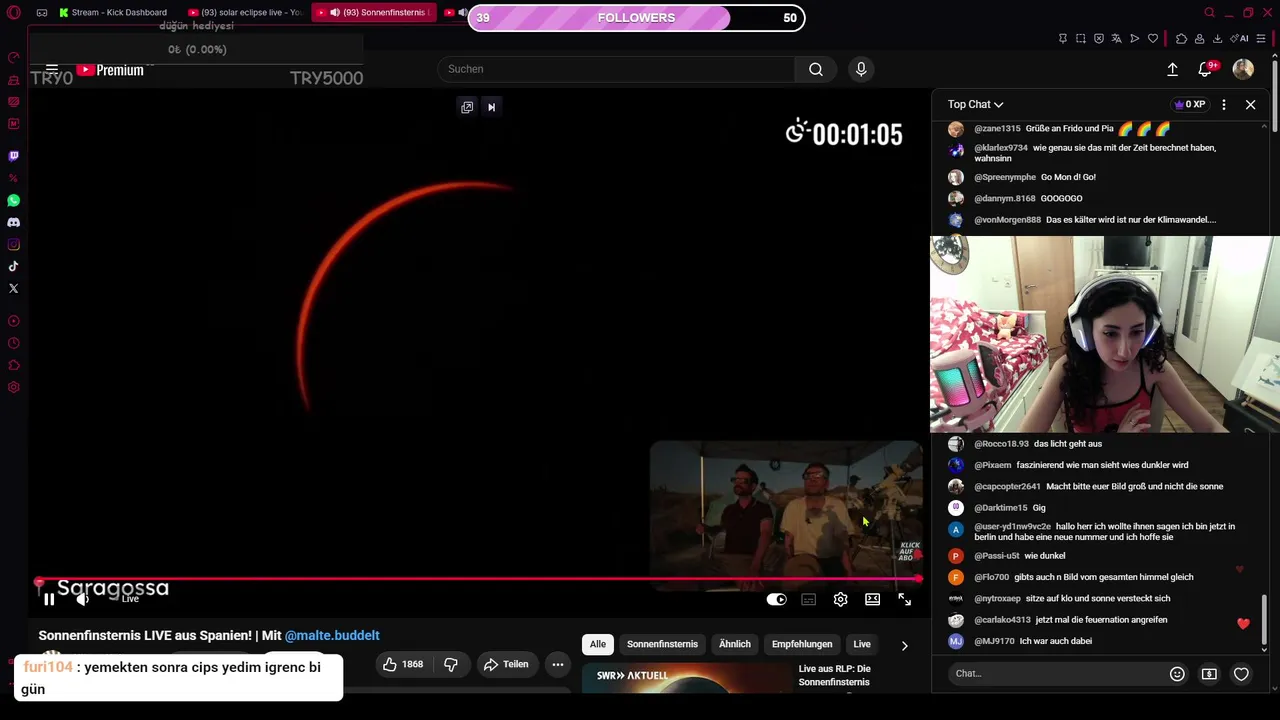Image resolution: width=1280 pixels, height=720 pixels.
Task: Show more filter chips with right arrow
Action: tap(904, 645)
